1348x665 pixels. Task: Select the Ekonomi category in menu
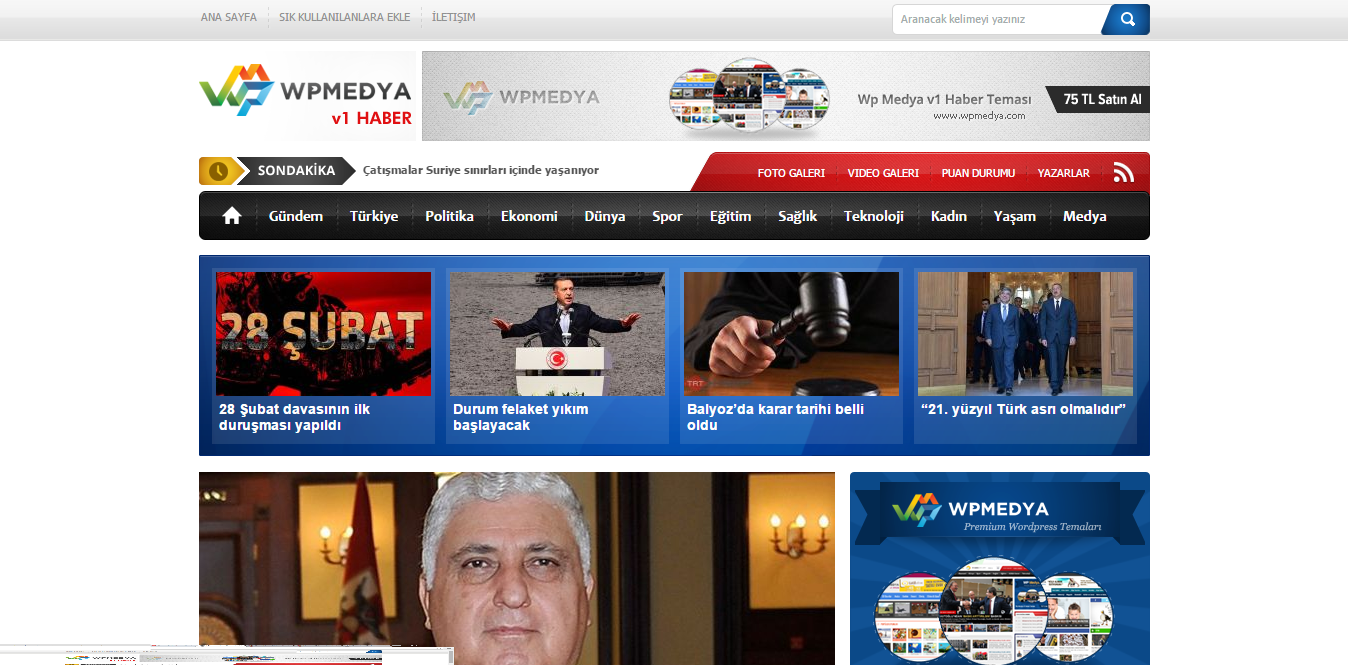coord(529,216)
